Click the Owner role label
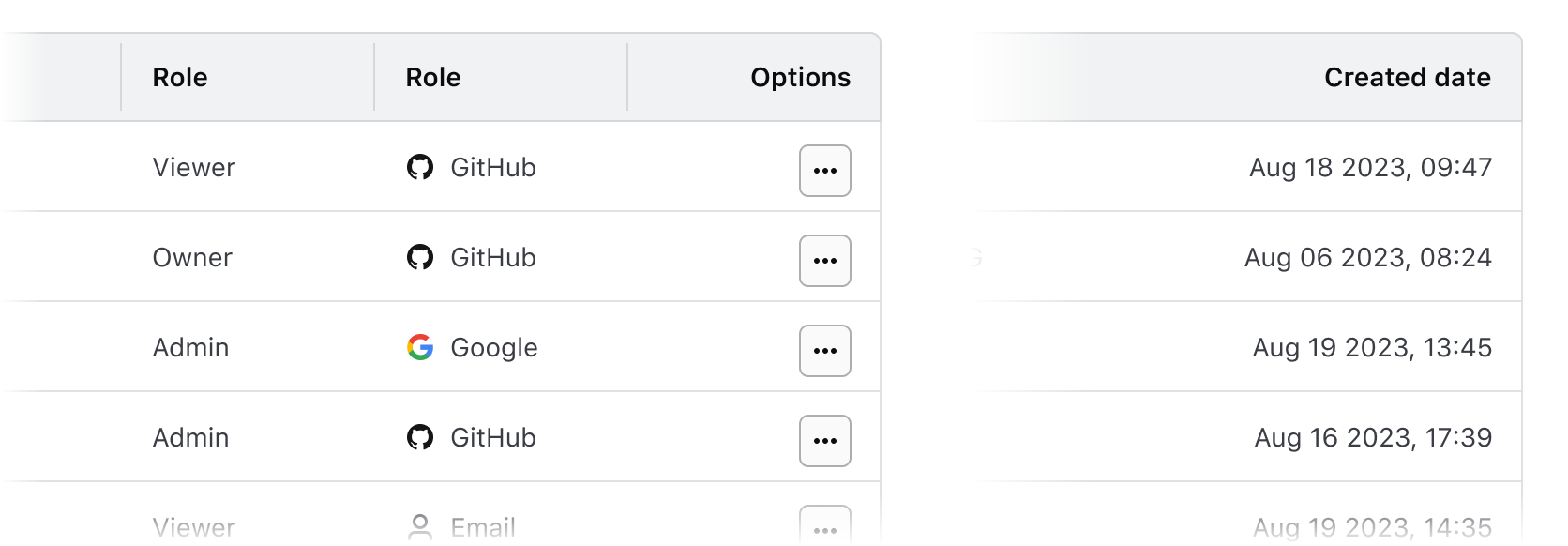The width and height of the screenshot is (1568, 546). click(192, 258)
